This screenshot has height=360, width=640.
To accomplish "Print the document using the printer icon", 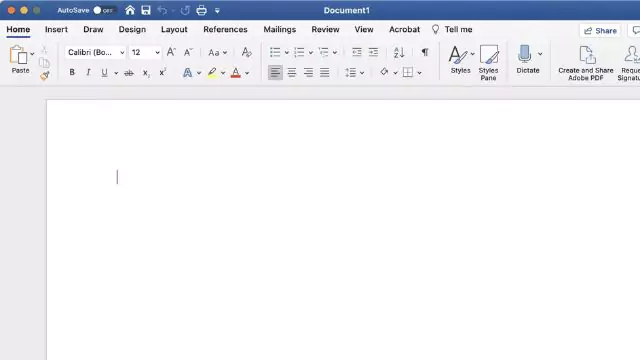I will (x=202, y=10).
